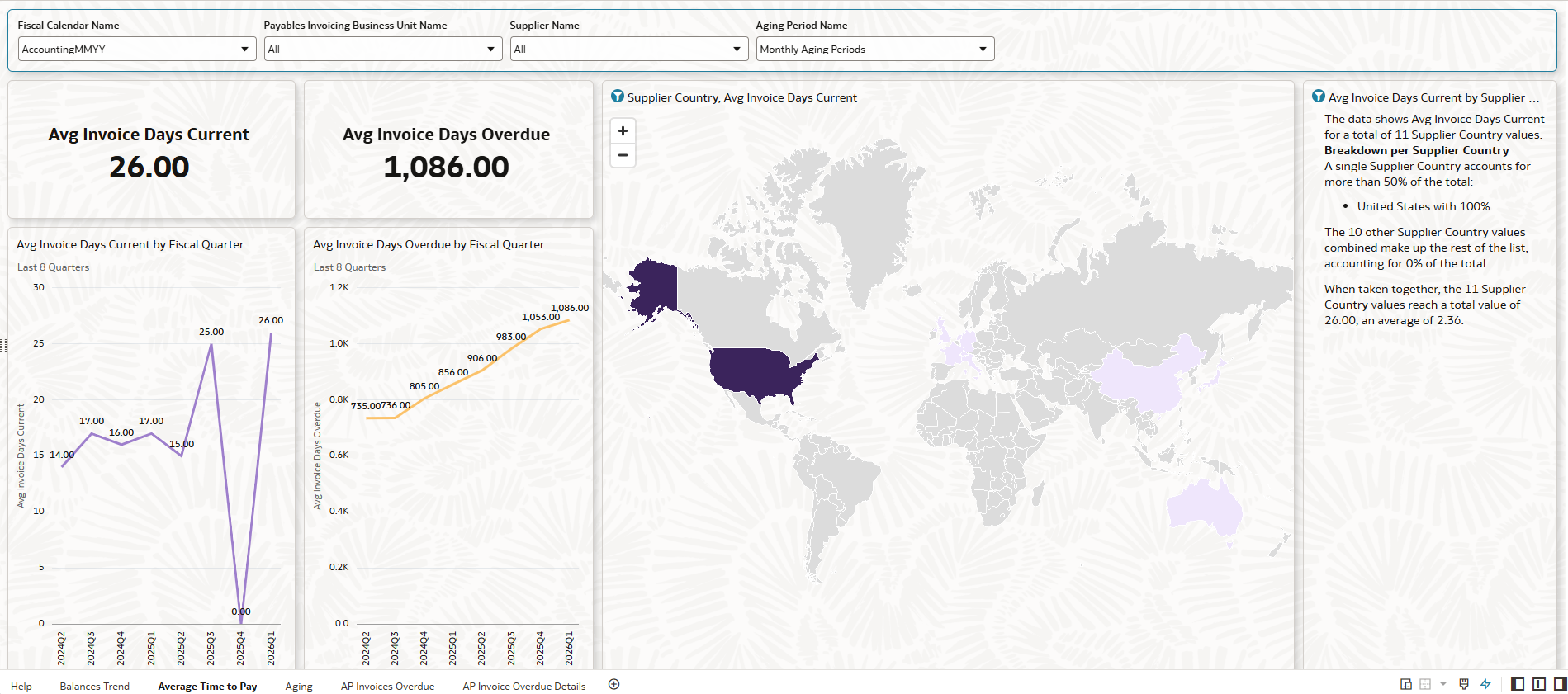This screenshot has width=1568, height=694.
Task: Open the canvas layout properties icon
Action: click(x=1406, y=684)
